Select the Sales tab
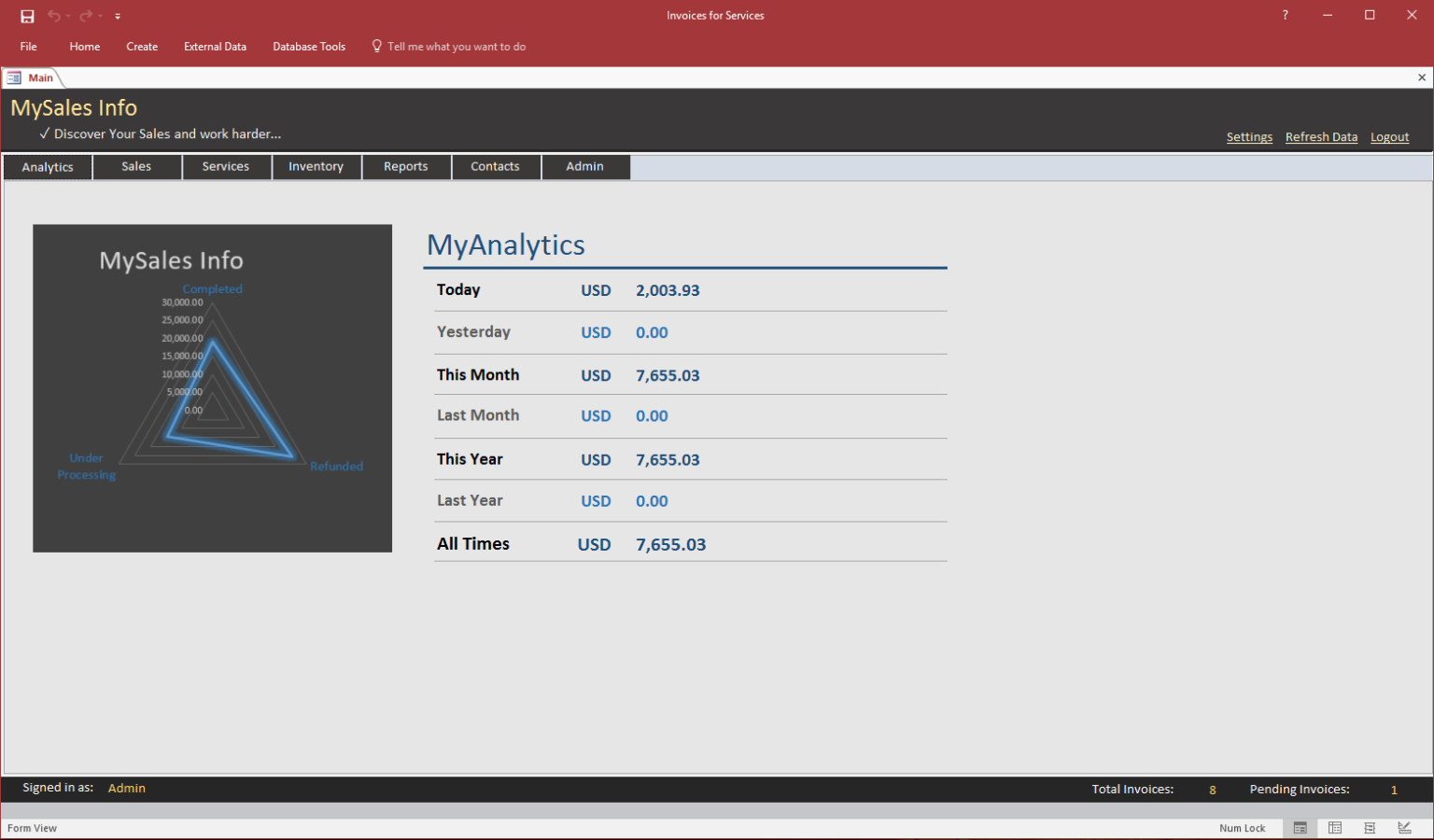Screen dimensions: 1434x840 136,166
